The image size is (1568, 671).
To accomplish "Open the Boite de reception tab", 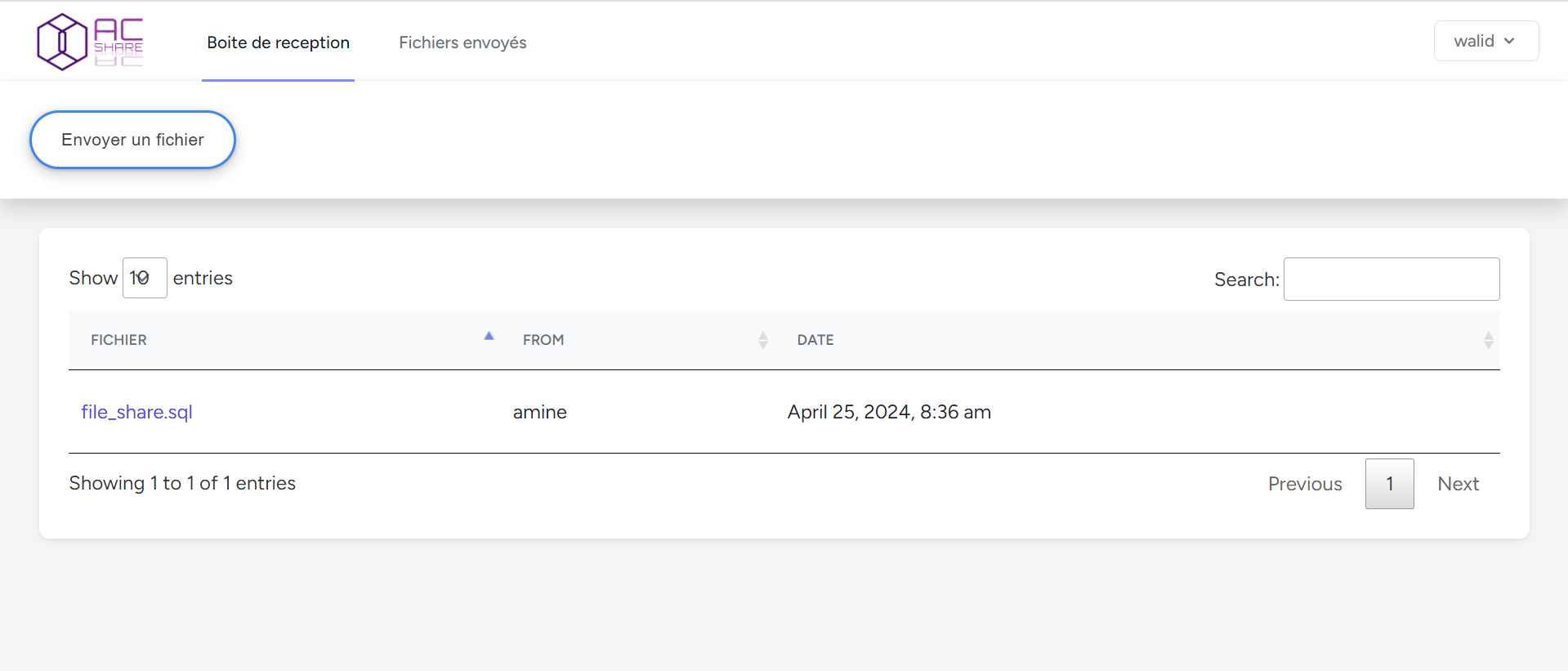I will 278,42.
